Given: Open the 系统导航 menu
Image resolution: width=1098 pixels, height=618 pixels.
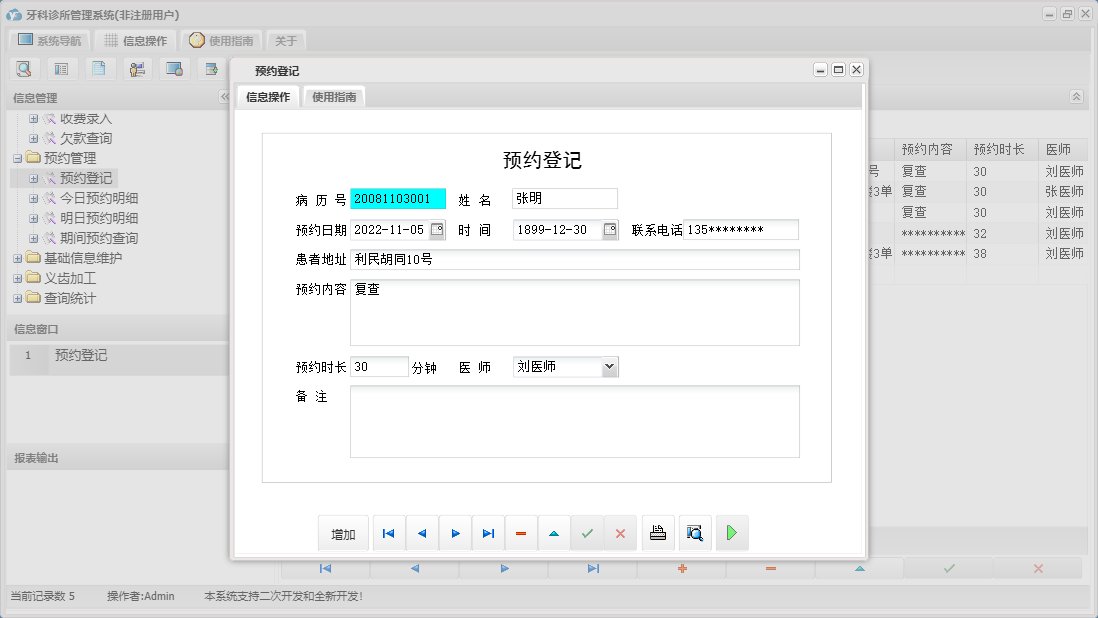Looking at the screenshot, I should click(x=47, y=40).
